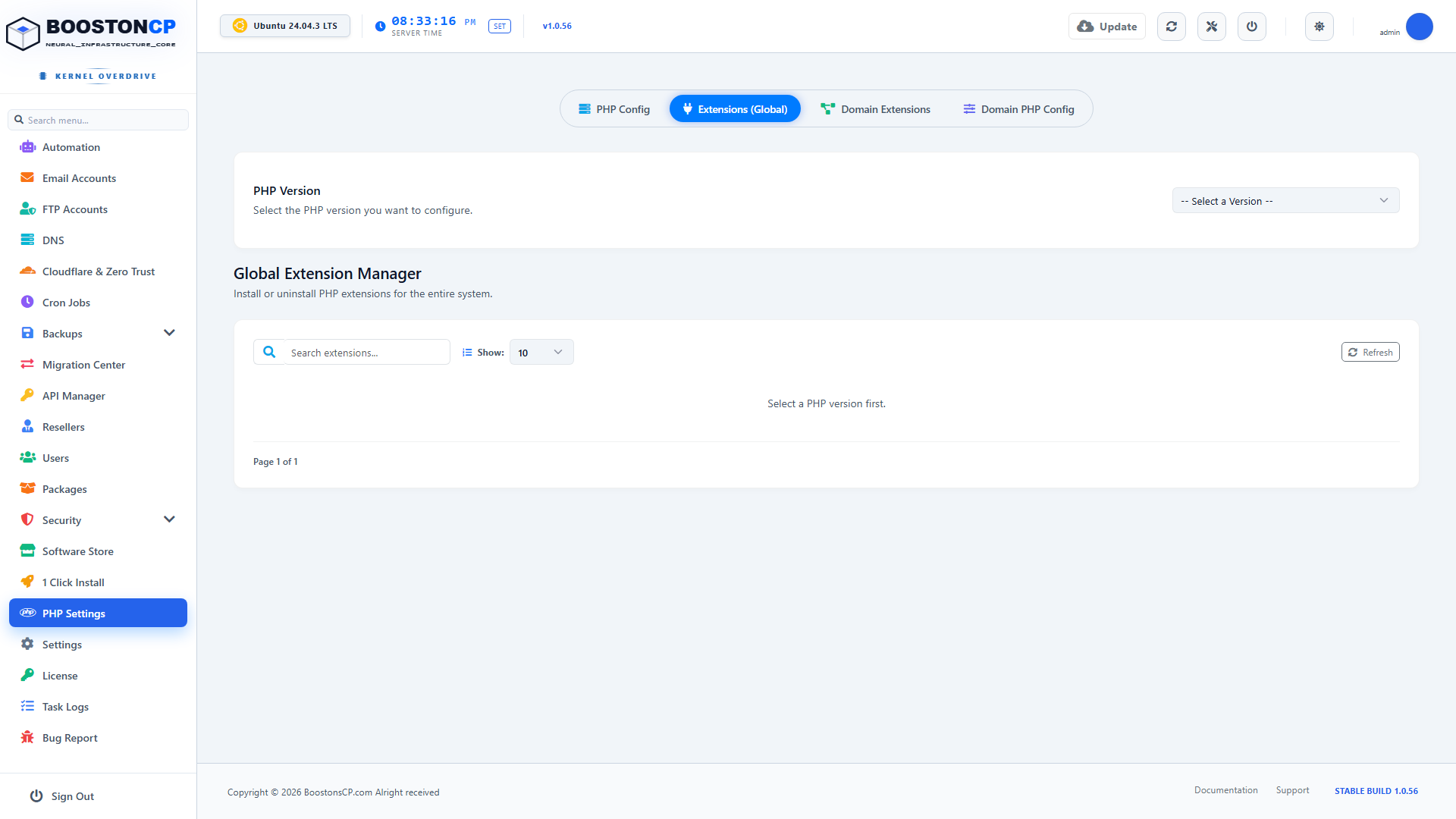
Task: Click the BOOSTONCP logo
Action: click(91, 33)
